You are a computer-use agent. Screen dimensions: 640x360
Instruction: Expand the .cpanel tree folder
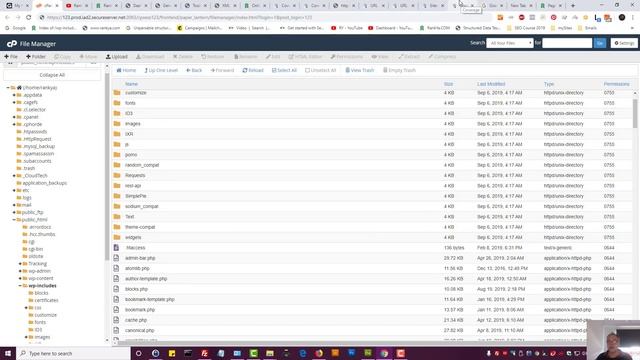14,117
